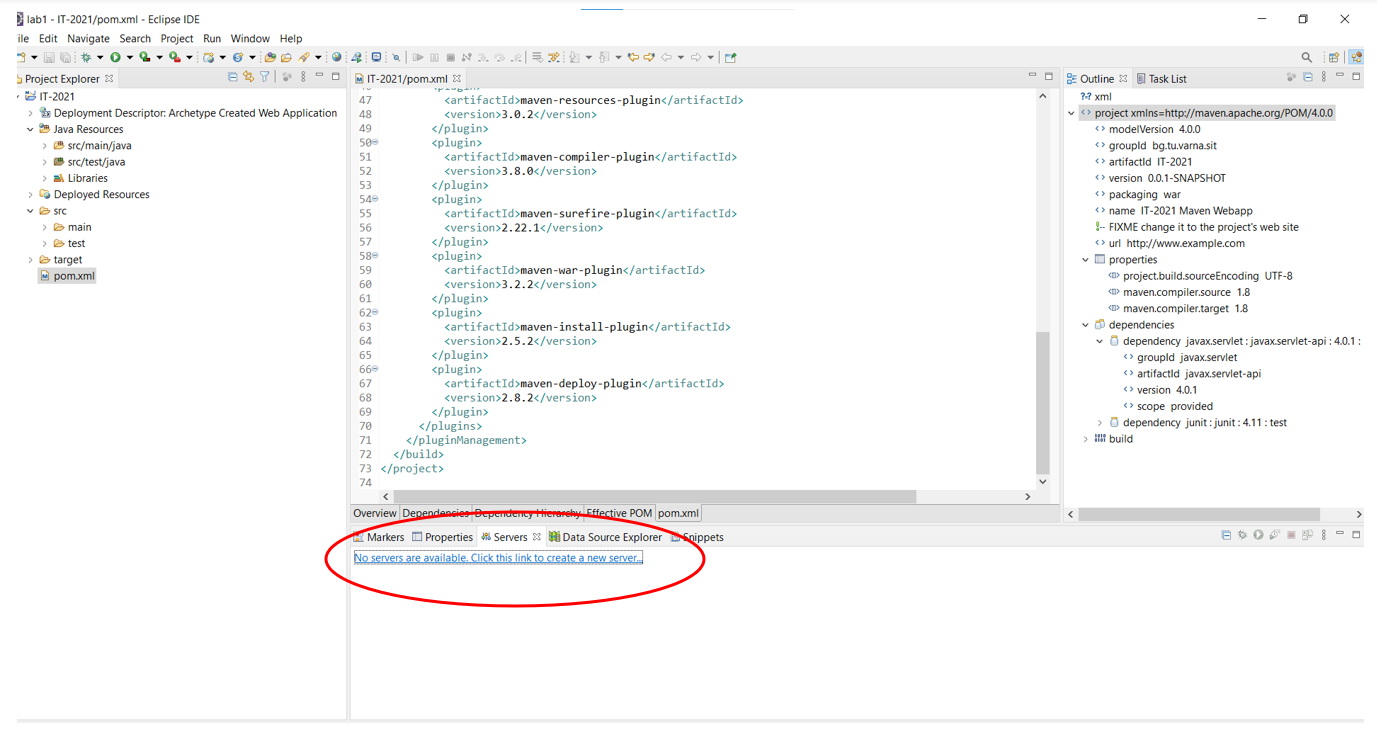Click the editor horizontal scrollbar thumb

[655, 496]
